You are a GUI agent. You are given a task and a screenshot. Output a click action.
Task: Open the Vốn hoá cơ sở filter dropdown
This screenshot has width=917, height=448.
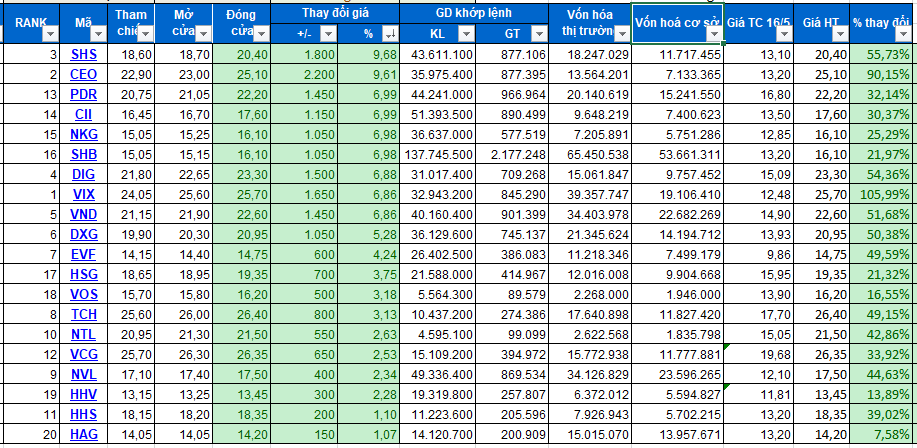[714, 34]
